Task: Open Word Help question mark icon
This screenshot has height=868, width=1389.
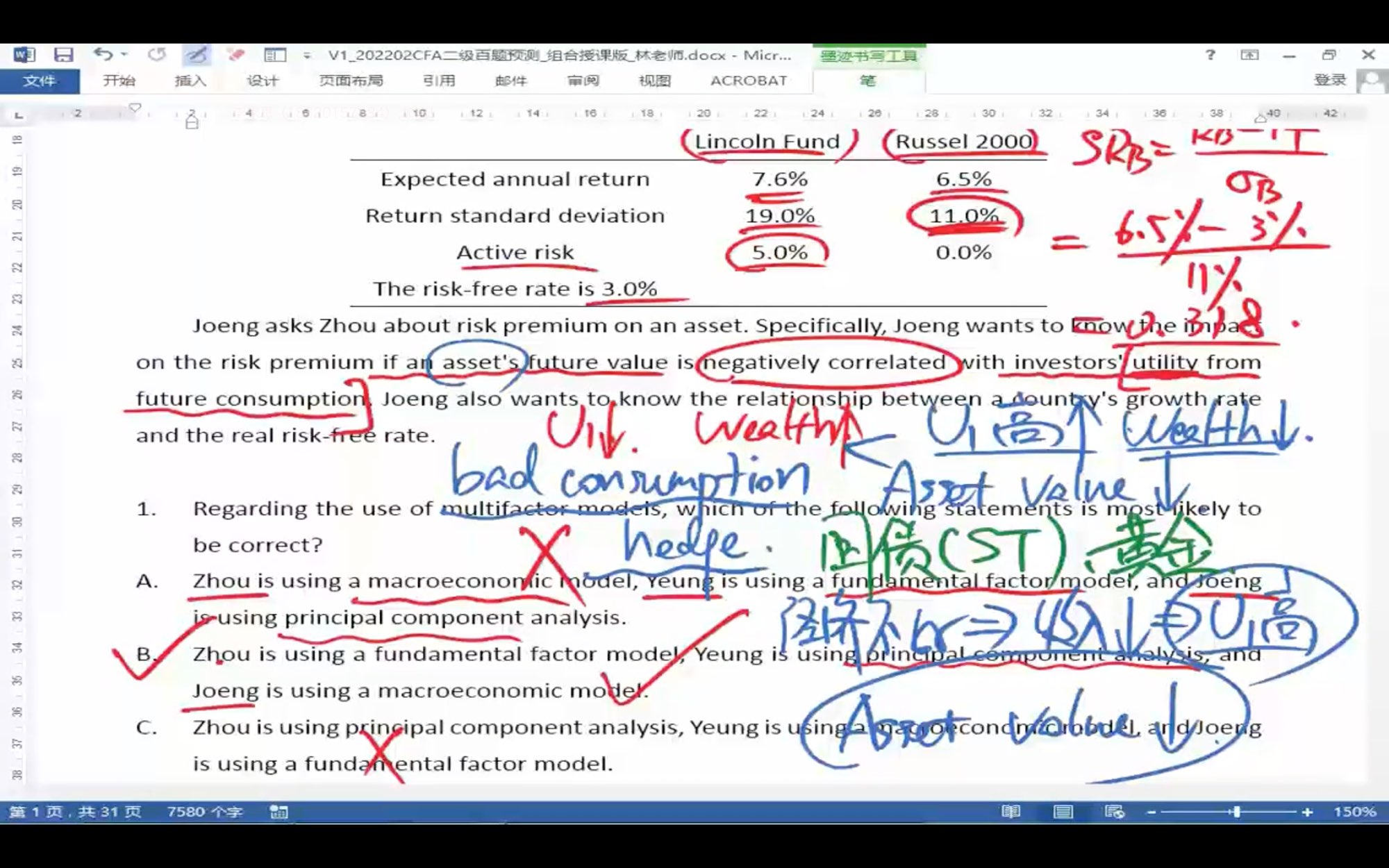Action: click(x=1211, y=54)
